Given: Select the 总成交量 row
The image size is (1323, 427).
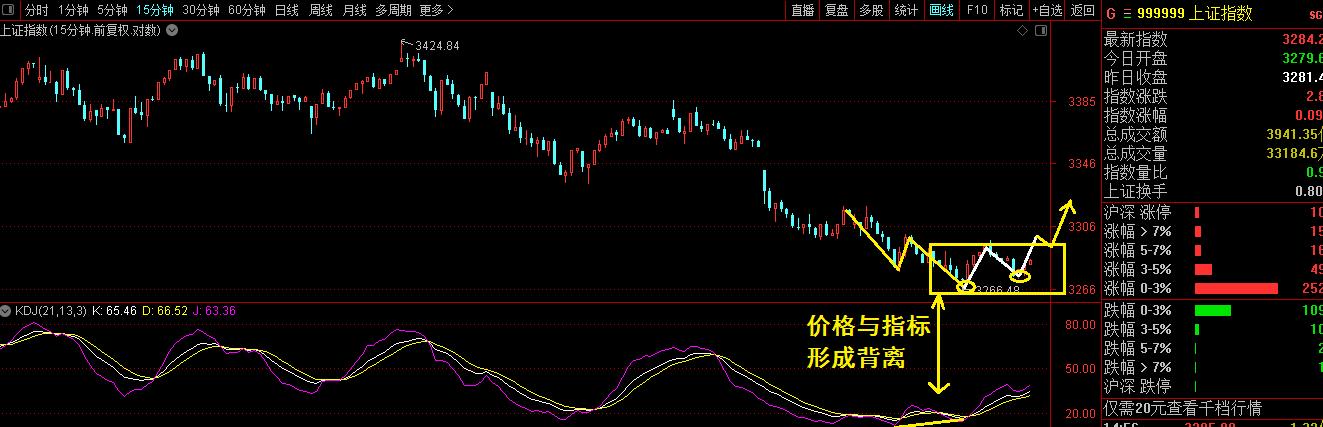Looking at the screenshot, I should coord(1212,154).
